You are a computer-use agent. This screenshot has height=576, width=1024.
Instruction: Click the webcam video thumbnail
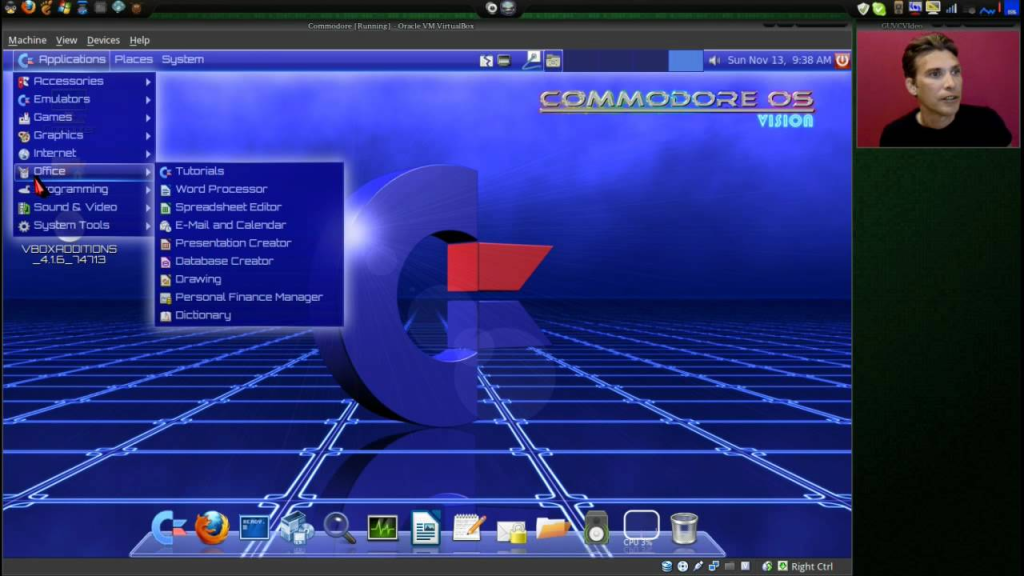click(938, 89)
